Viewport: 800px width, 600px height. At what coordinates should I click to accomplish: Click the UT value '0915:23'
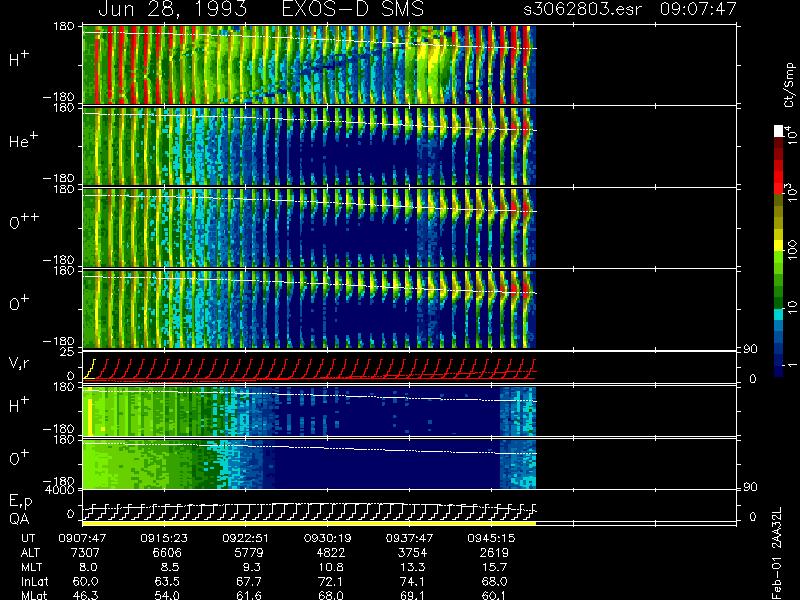coord(164,538)
